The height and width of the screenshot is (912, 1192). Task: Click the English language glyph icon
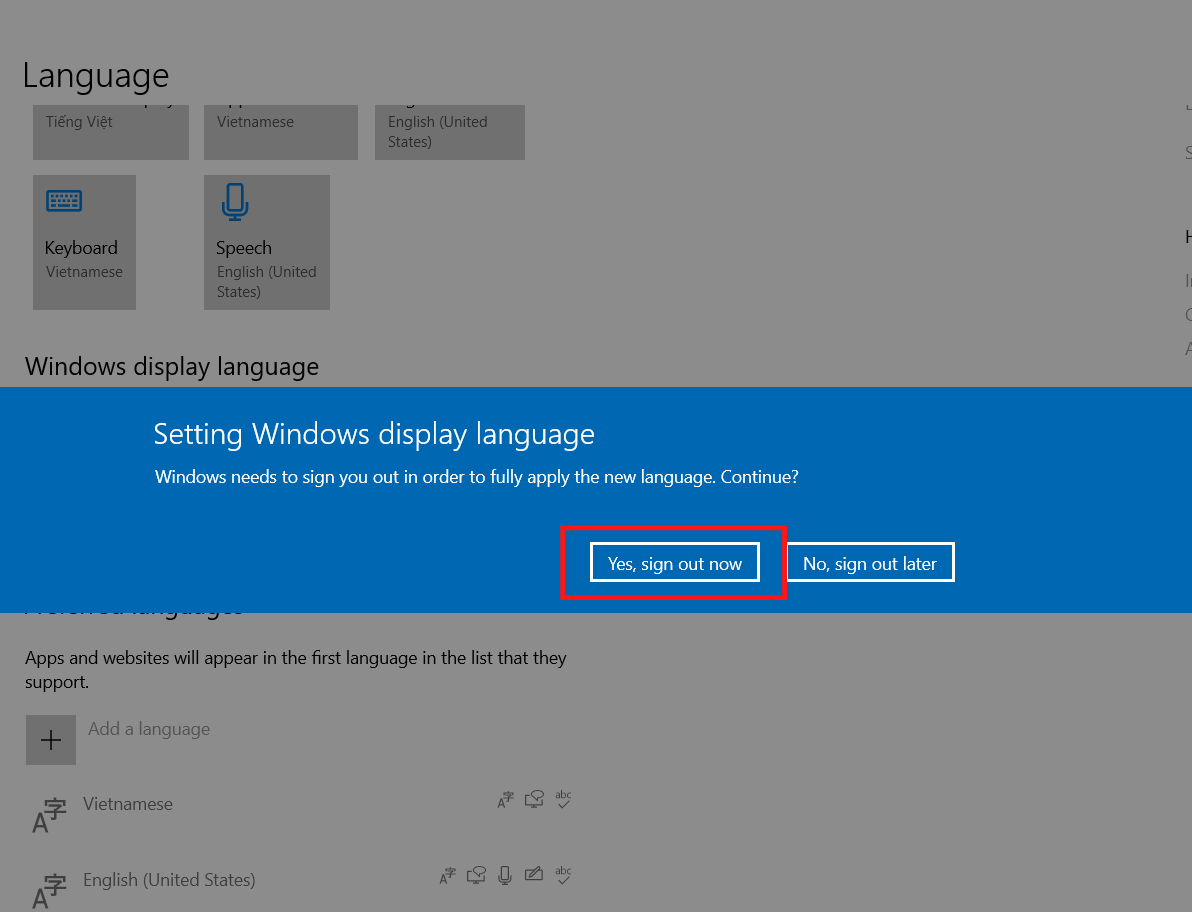click(x=49, y=891)
